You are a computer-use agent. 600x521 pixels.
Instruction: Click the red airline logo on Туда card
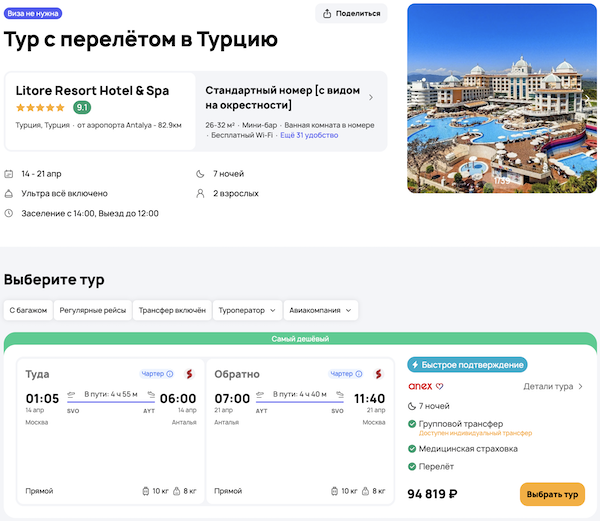[x=188, y=375]
